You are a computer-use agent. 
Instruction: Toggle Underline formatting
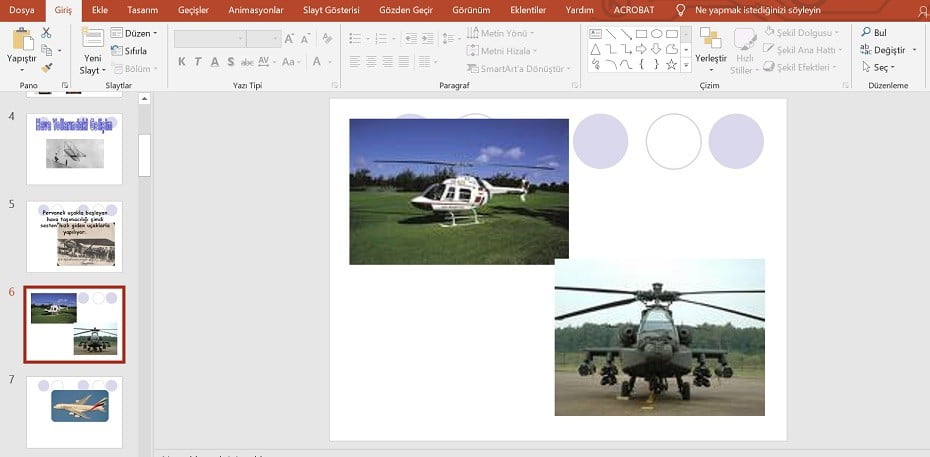coord(215,62)
